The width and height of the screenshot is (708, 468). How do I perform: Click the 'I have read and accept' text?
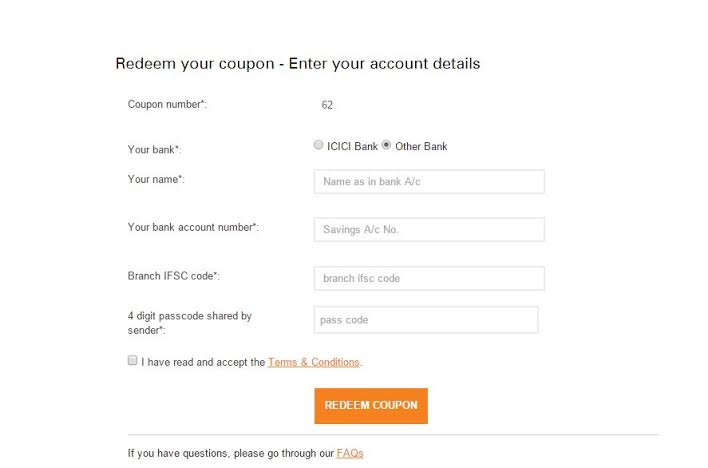point(203,362)
